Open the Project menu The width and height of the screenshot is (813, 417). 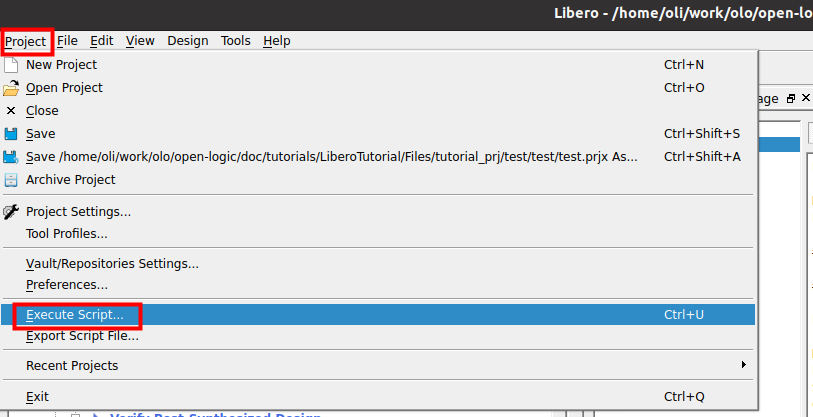click(26, 41)
